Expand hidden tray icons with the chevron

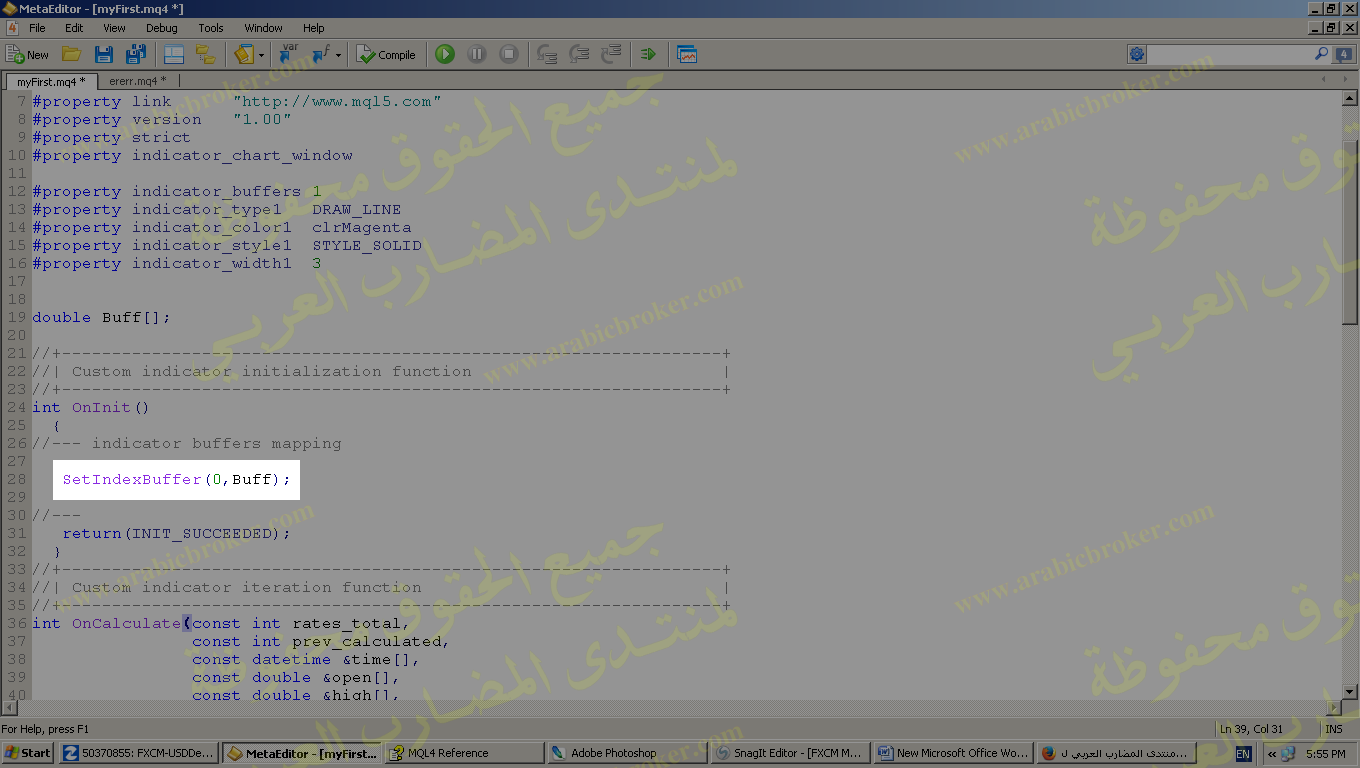pyautogui.click(x=1272, y=753)
